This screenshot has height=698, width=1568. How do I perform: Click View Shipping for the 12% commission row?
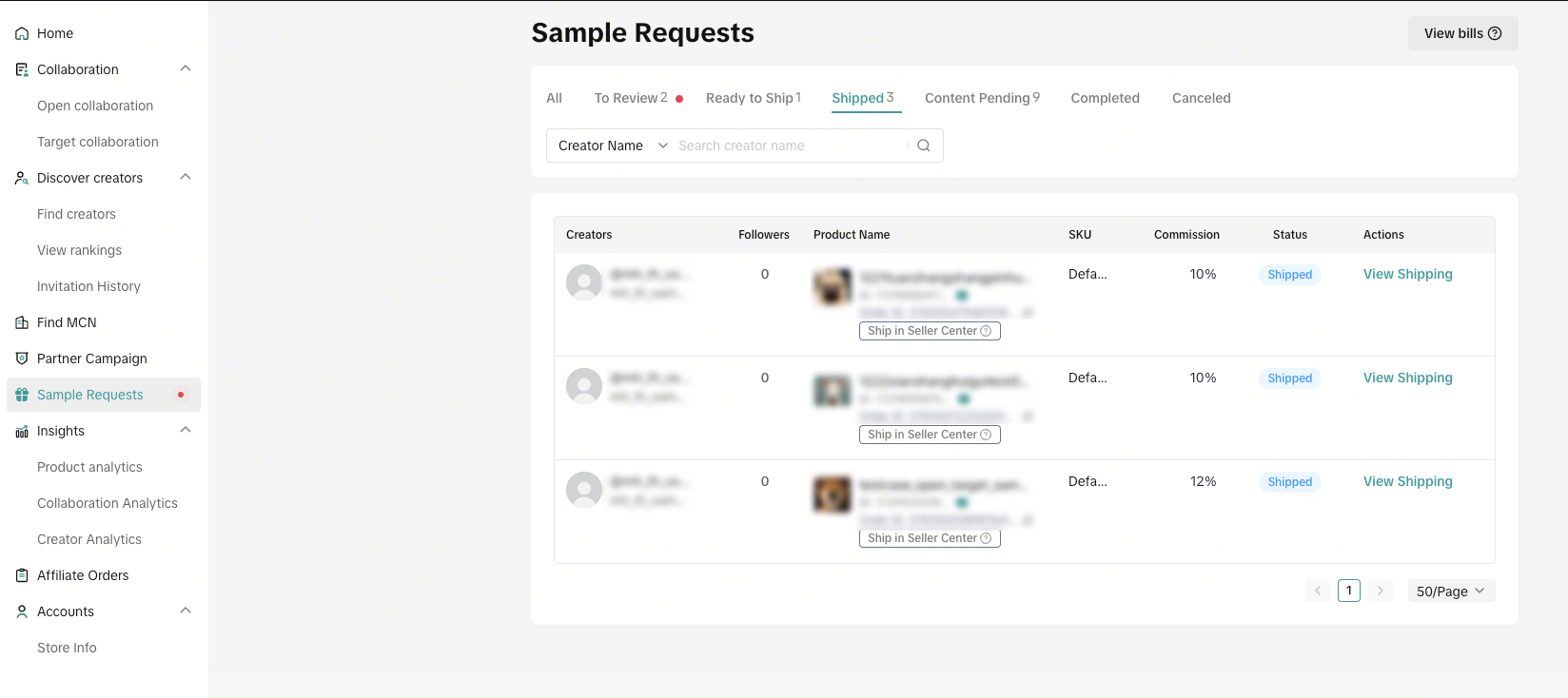click(x=1407, y=481)
